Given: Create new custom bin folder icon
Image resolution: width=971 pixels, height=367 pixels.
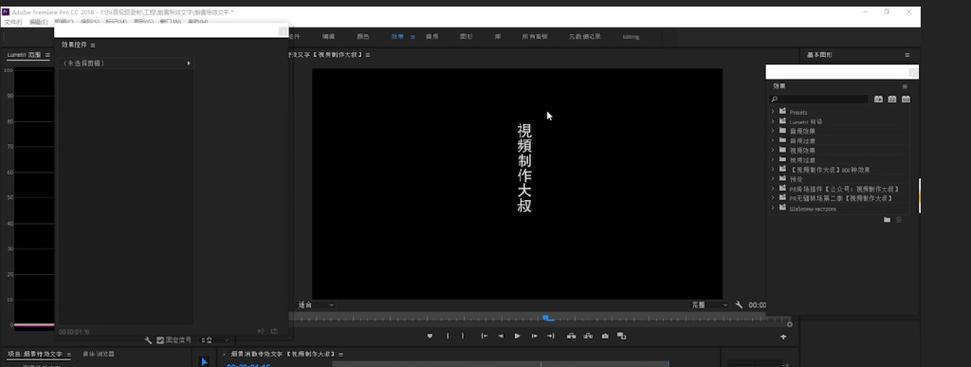Looking at the screenshot, I should (x=887, y=220).
